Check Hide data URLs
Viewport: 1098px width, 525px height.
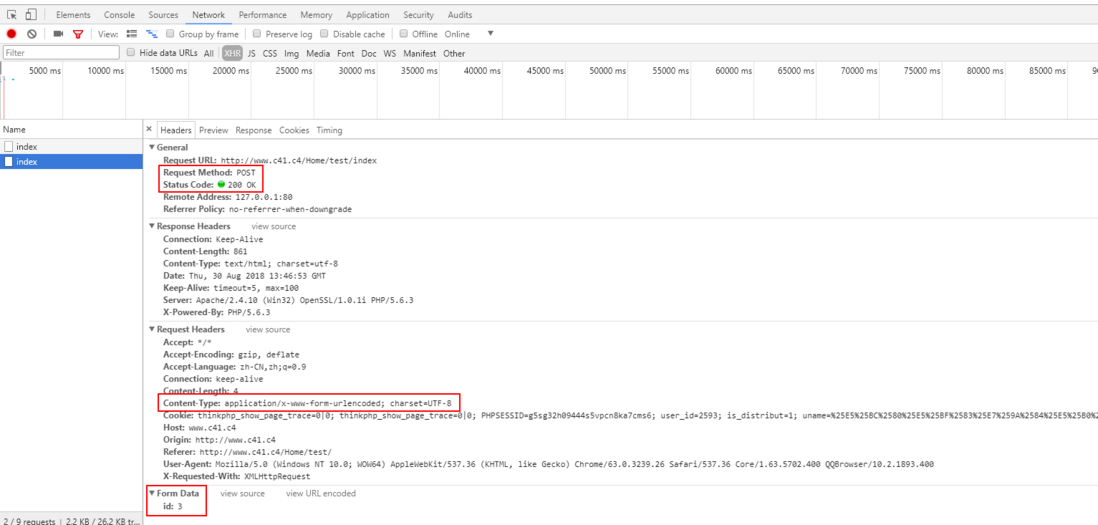point(131,52)
